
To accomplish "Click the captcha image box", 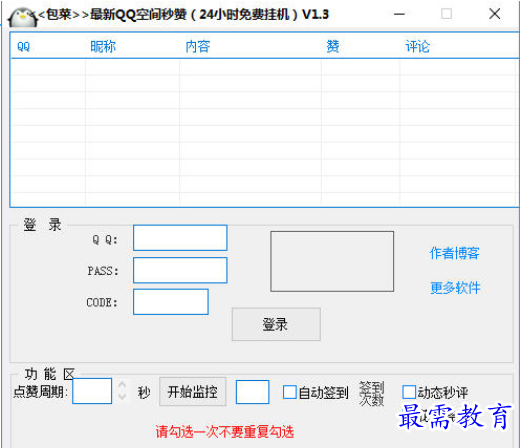I will (x=332, y=261).
